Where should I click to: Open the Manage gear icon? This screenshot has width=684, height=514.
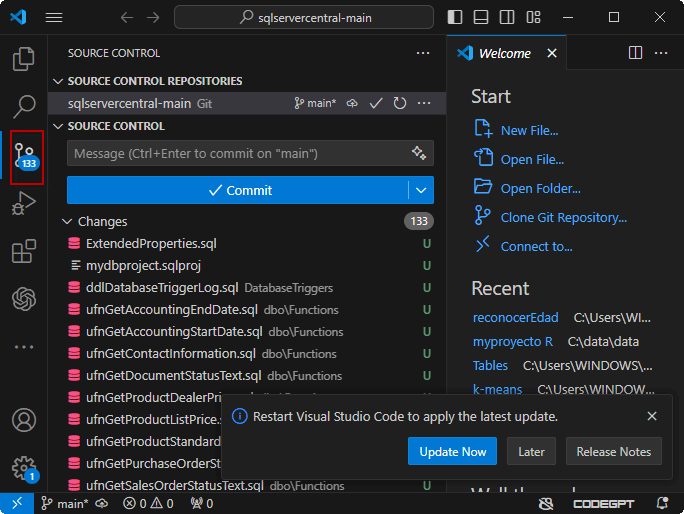(23, 468)
